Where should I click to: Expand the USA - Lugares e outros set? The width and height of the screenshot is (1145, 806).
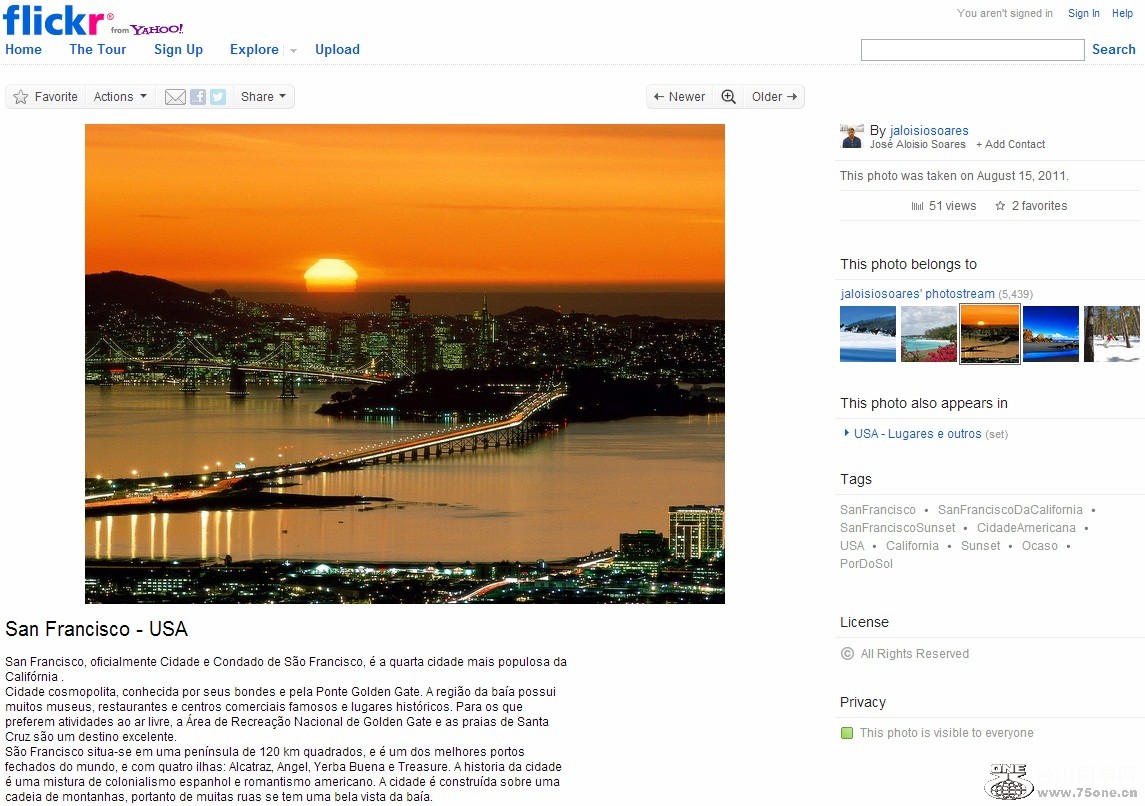pyautogui.click(x=846, y=434)
